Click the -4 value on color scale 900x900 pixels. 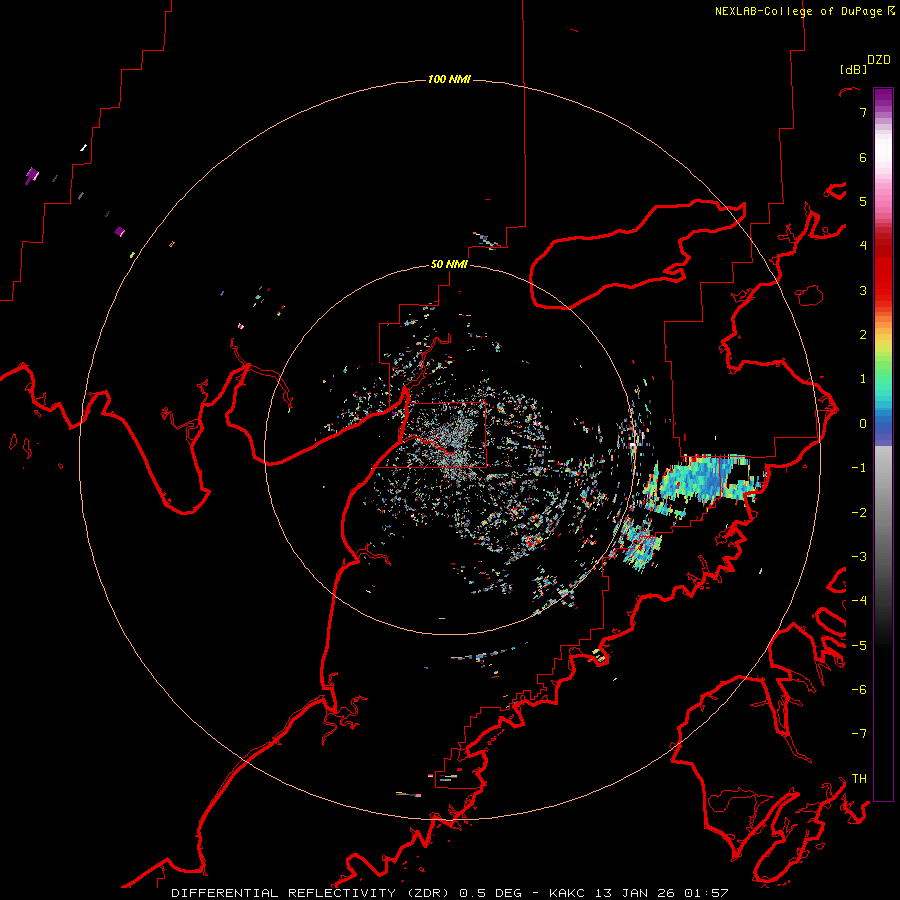tap(859, 601)
